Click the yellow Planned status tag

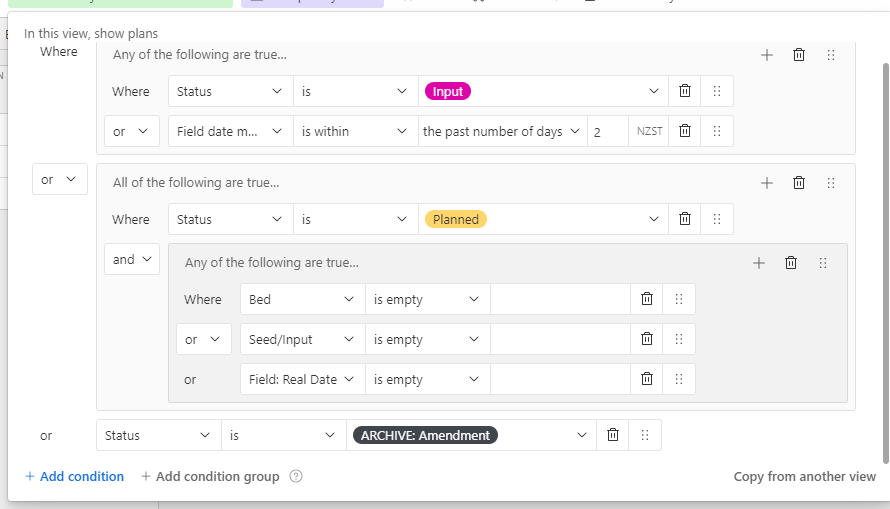click(456, 219)
